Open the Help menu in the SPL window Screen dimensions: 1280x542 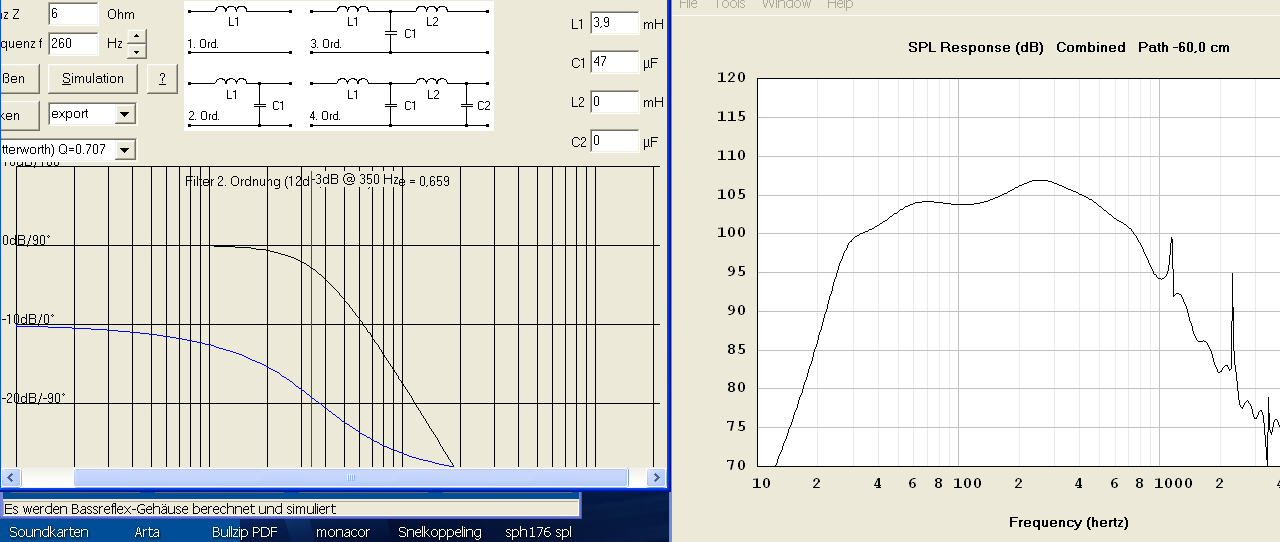[x=840, y=4]
